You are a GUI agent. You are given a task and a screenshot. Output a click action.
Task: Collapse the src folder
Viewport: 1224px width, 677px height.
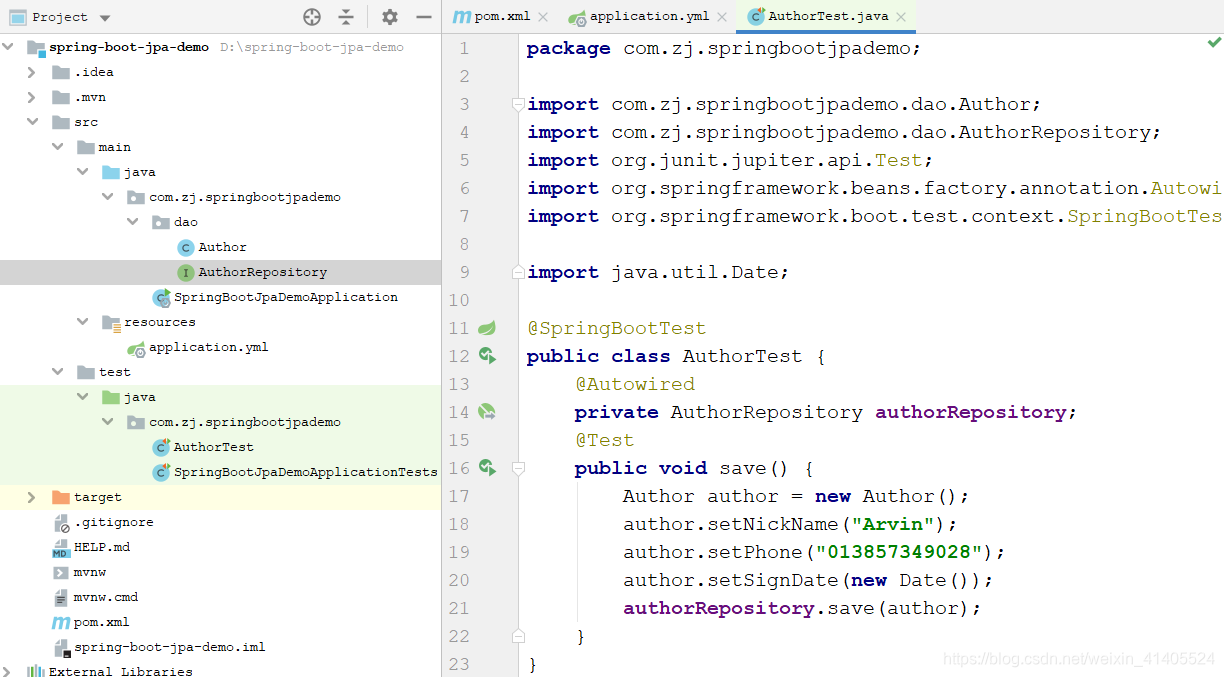point(32,122)
